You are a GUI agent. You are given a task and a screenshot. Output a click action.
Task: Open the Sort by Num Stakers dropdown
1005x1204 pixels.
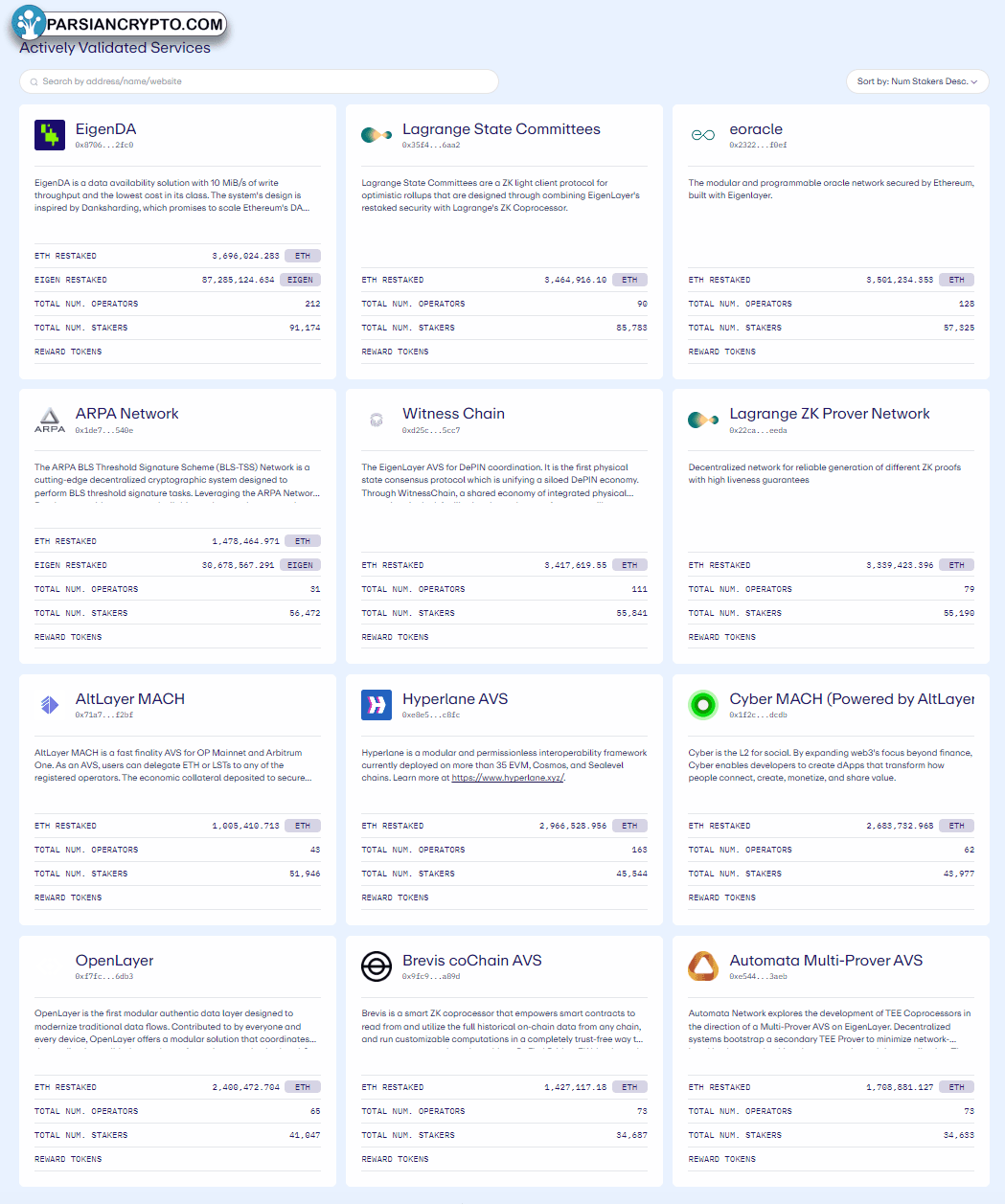click(917, 81)
